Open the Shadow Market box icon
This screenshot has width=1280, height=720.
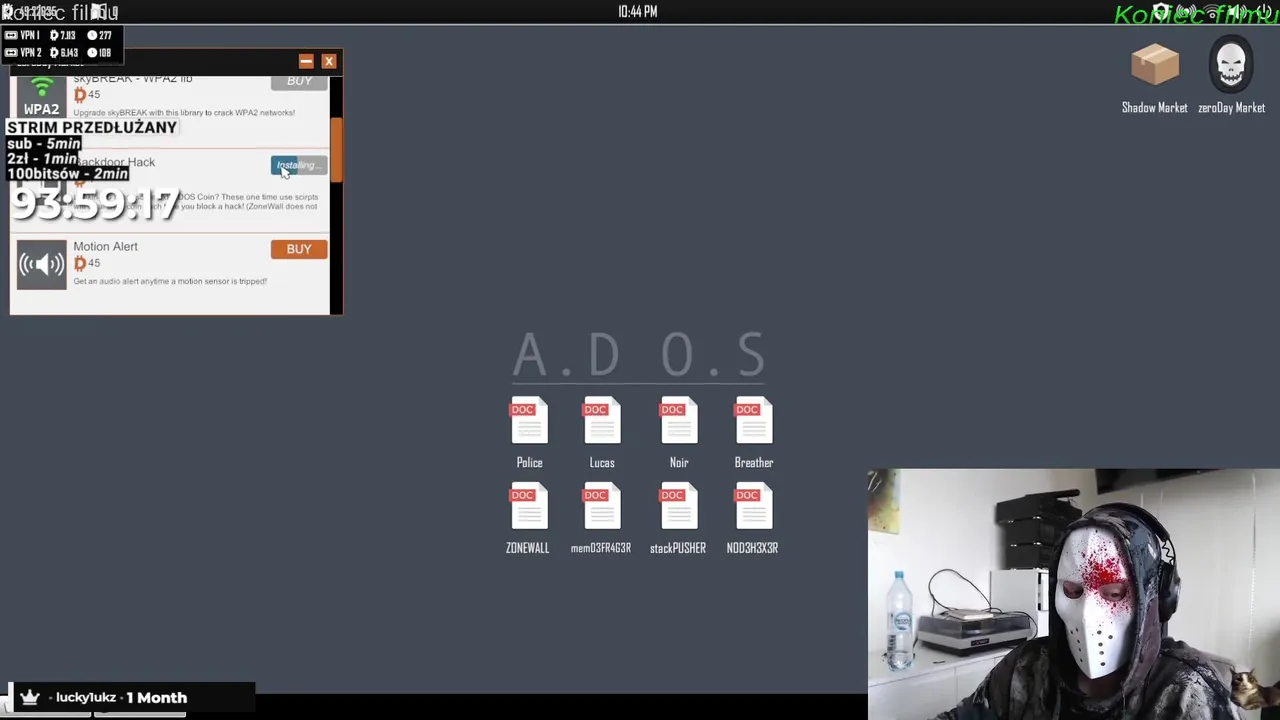(1155, 66)
